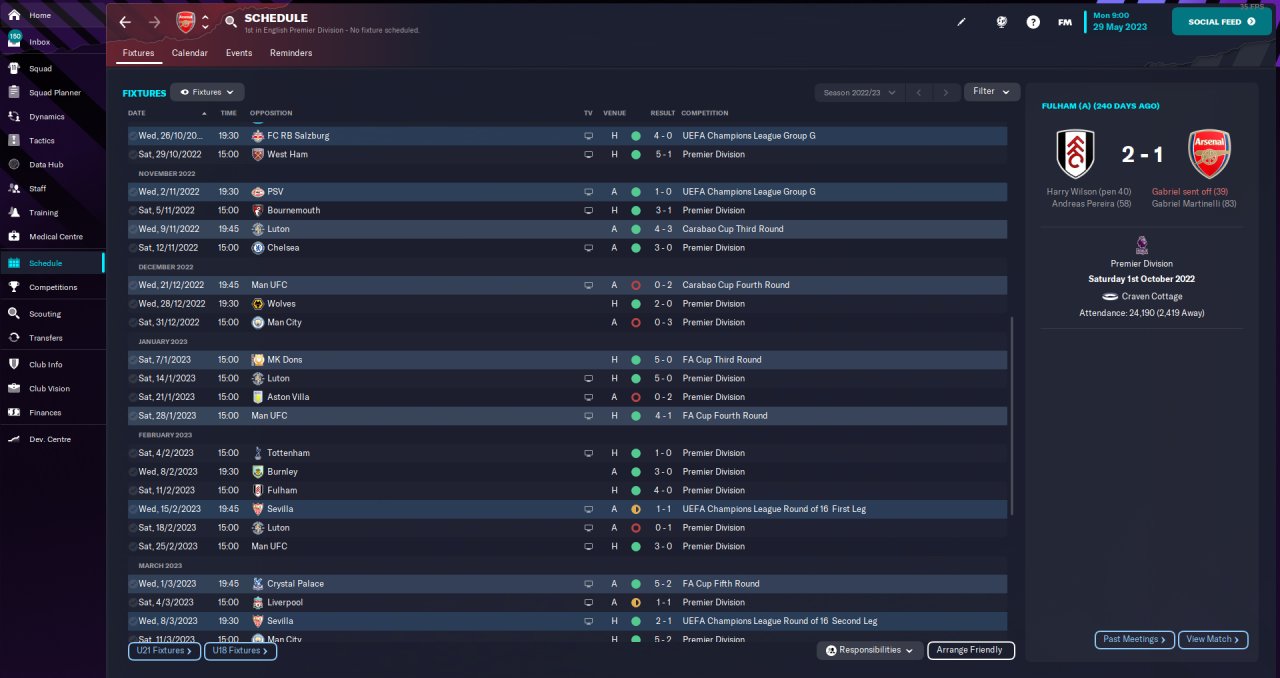Open Competitions from the sidebar
The image size is (1280, 678).
[x=53, y=287]
